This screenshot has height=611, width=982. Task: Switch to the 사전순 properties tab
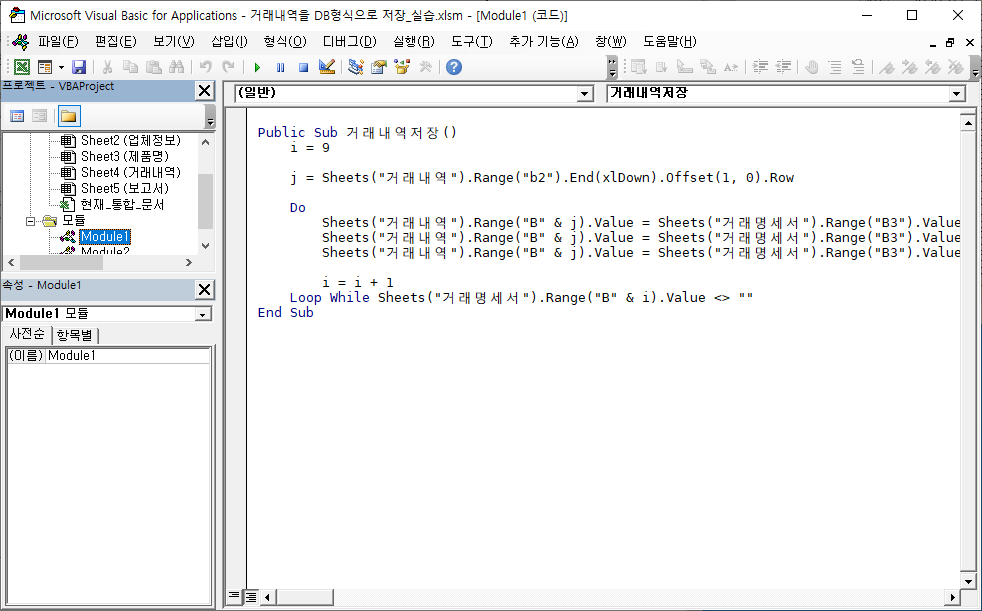[x=26, y=334]
